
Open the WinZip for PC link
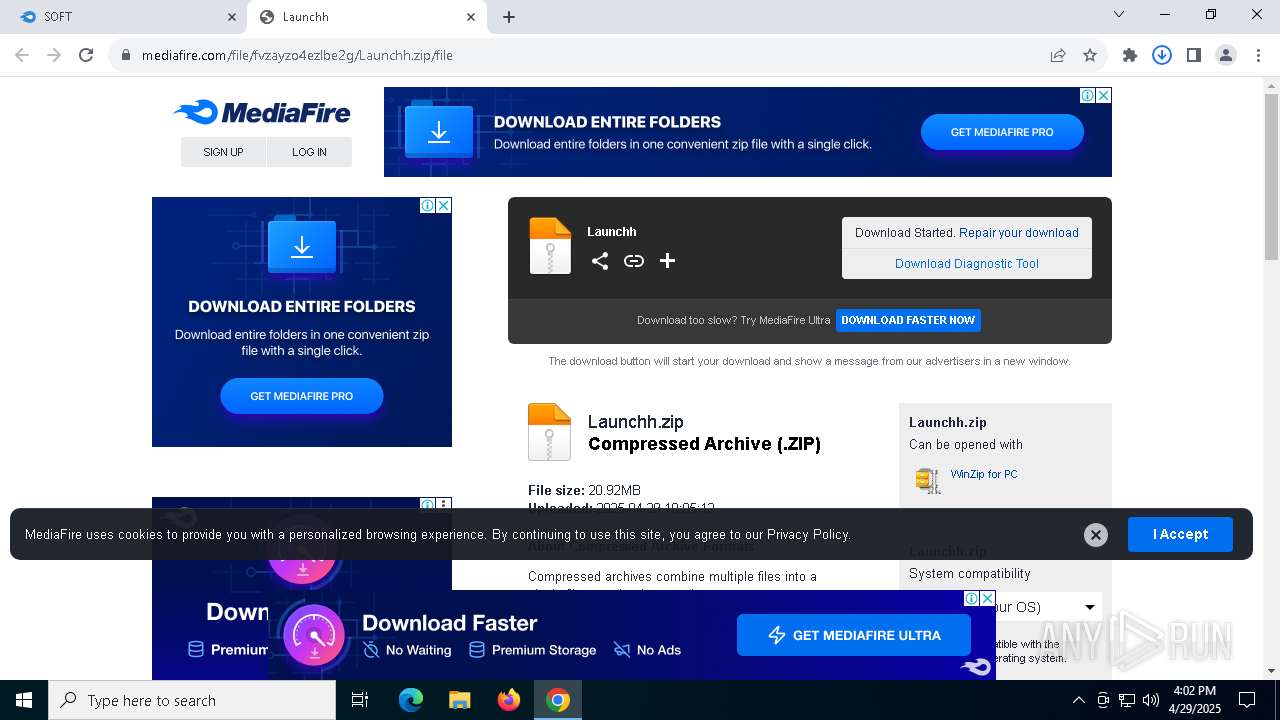(x=984, y=474)
